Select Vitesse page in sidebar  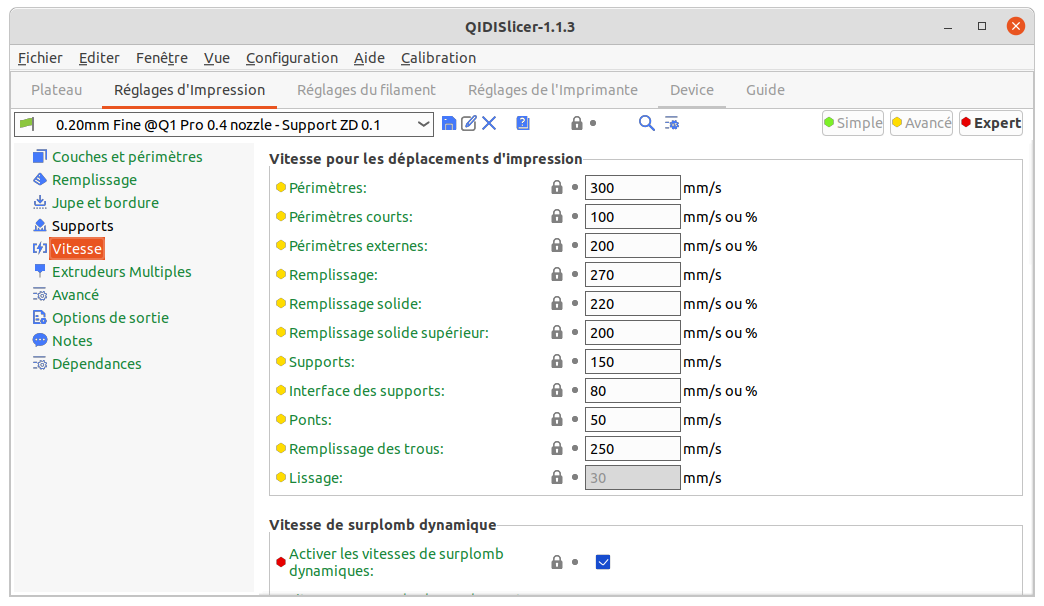coord(77,248)
